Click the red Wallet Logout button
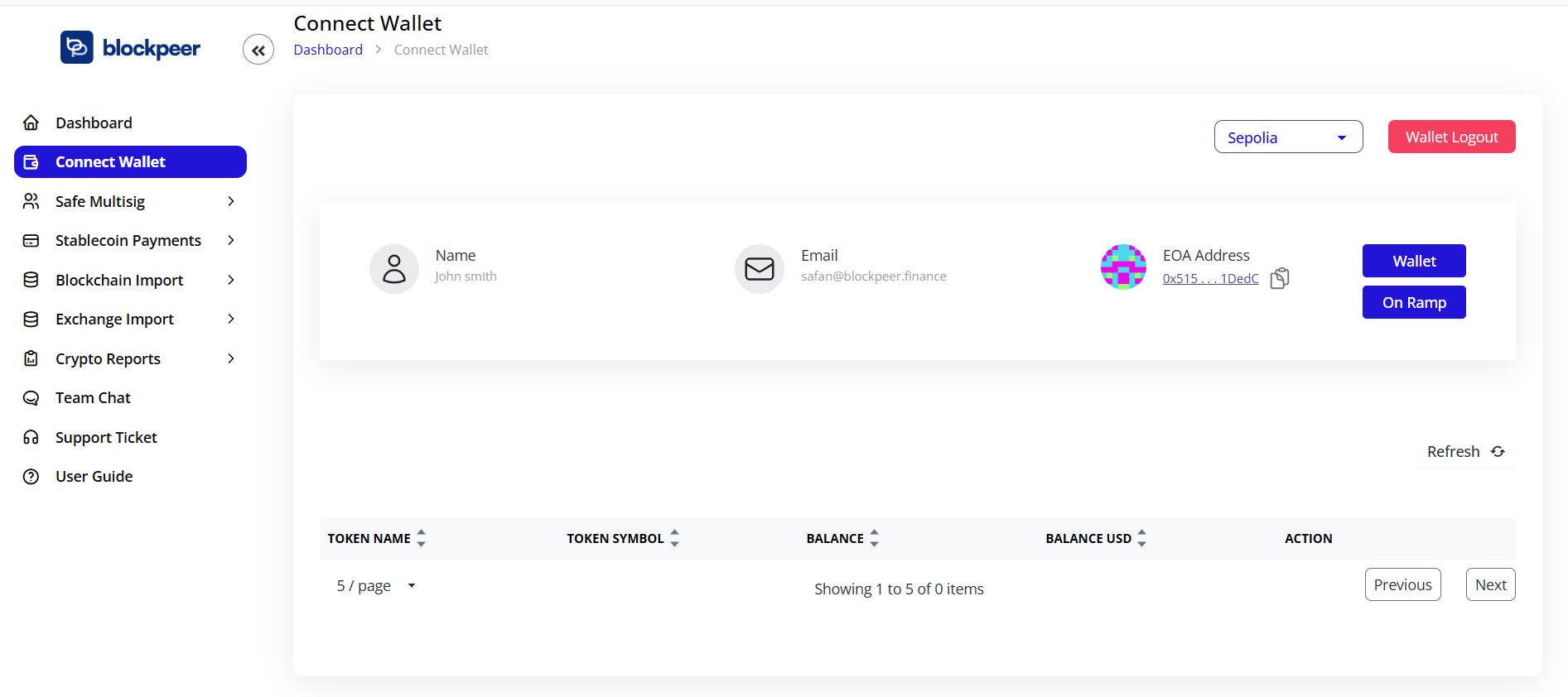 click(x=1451, y=137)
